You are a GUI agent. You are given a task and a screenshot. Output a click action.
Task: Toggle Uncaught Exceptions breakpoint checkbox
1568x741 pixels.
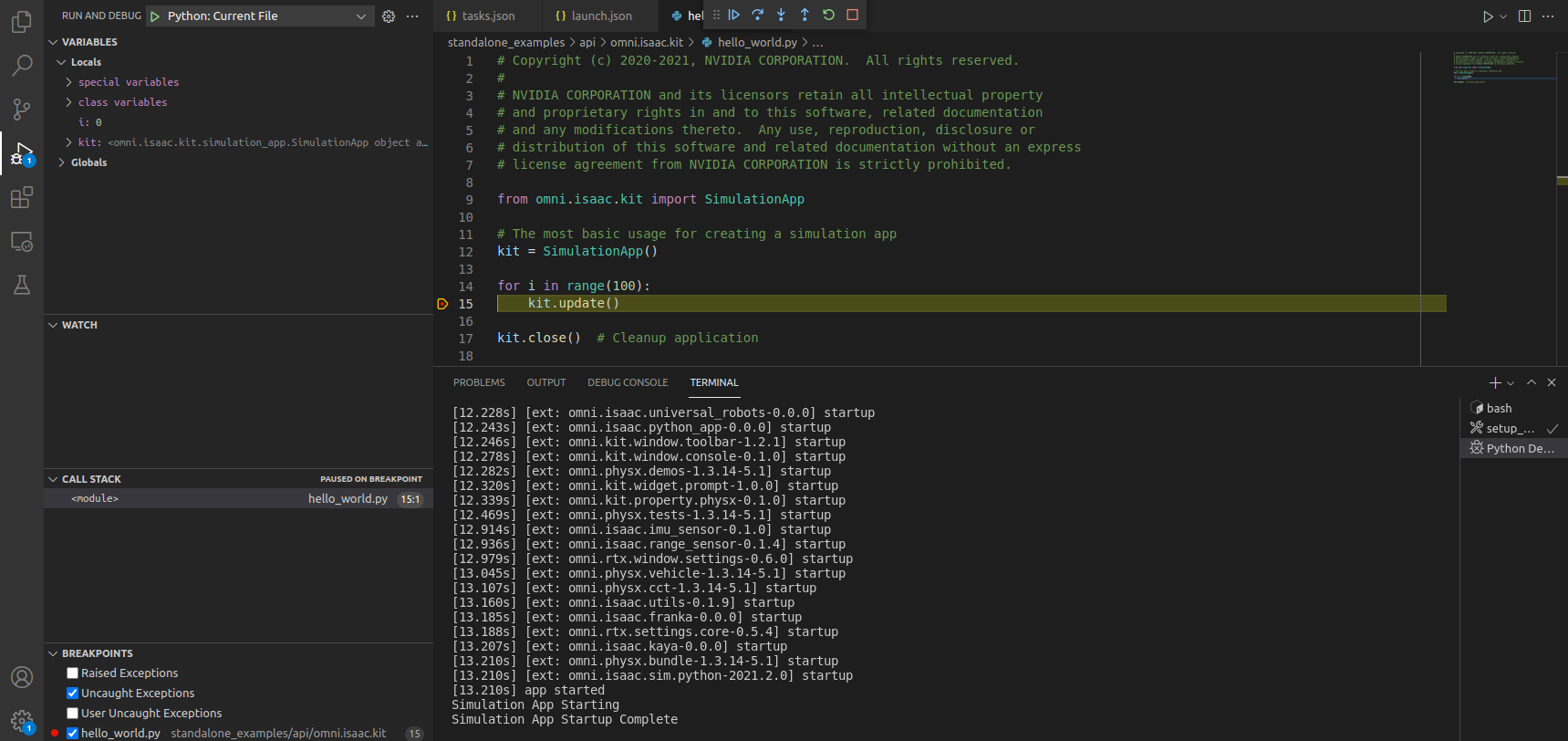(72, 694)
